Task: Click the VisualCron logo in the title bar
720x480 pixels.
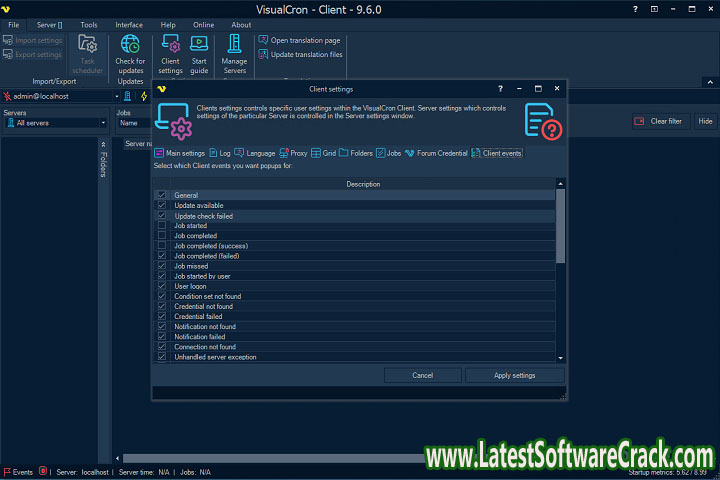Action: [6, 9]
